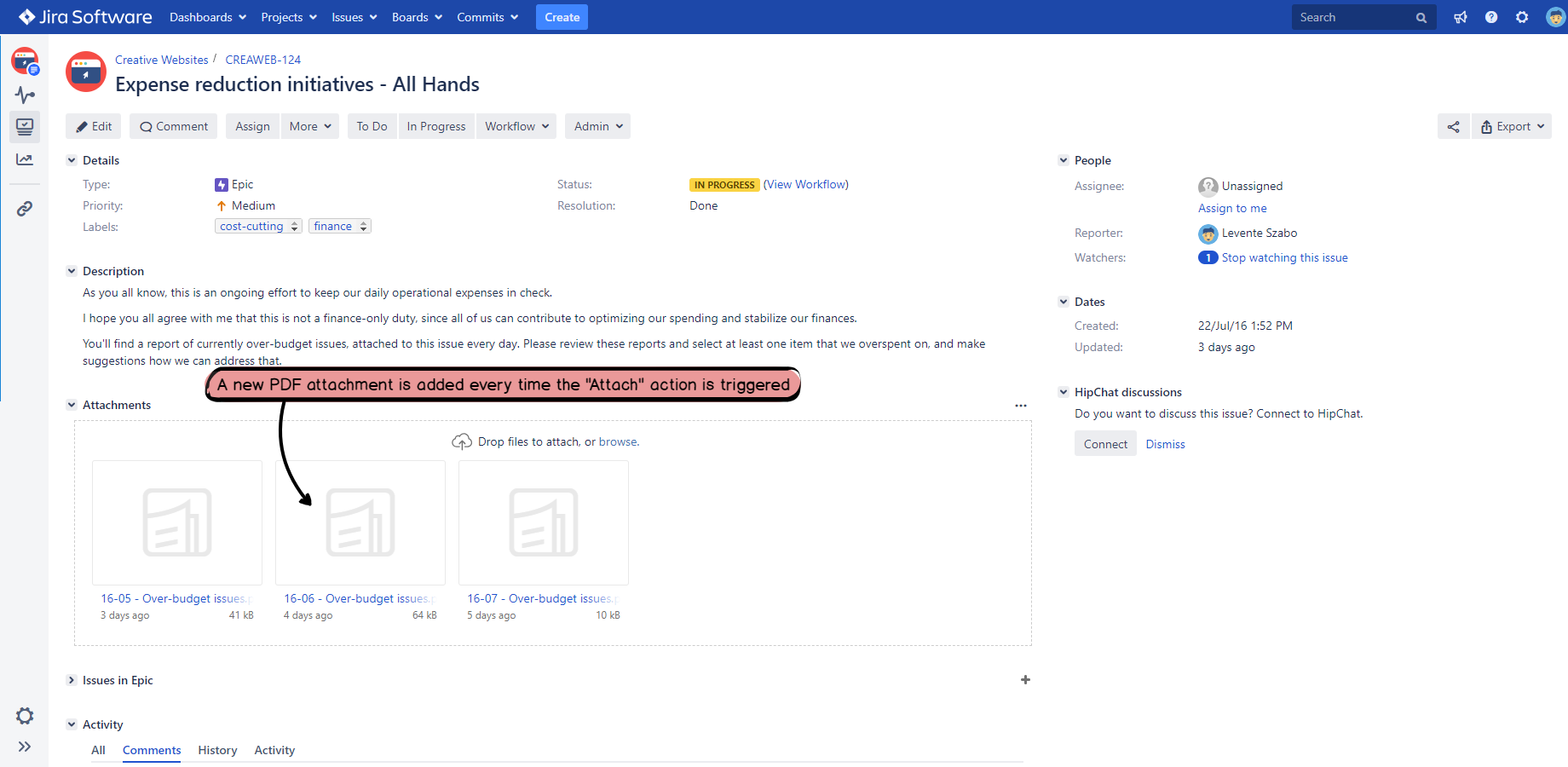Click the top Search field
Viewport: 1568px width, 767px height.
1363,17
